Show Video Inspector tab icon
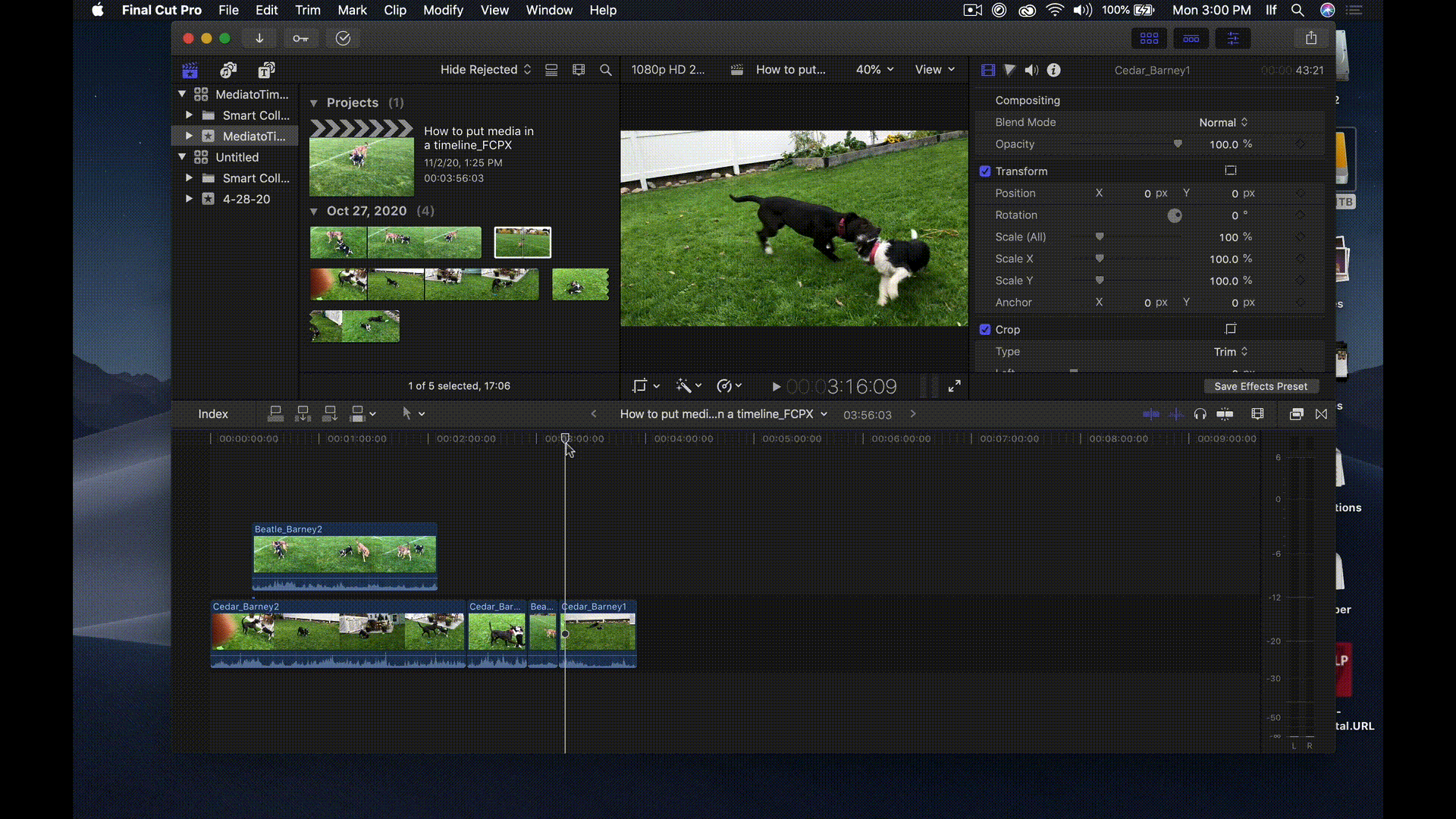 click(x=988, y=70)
